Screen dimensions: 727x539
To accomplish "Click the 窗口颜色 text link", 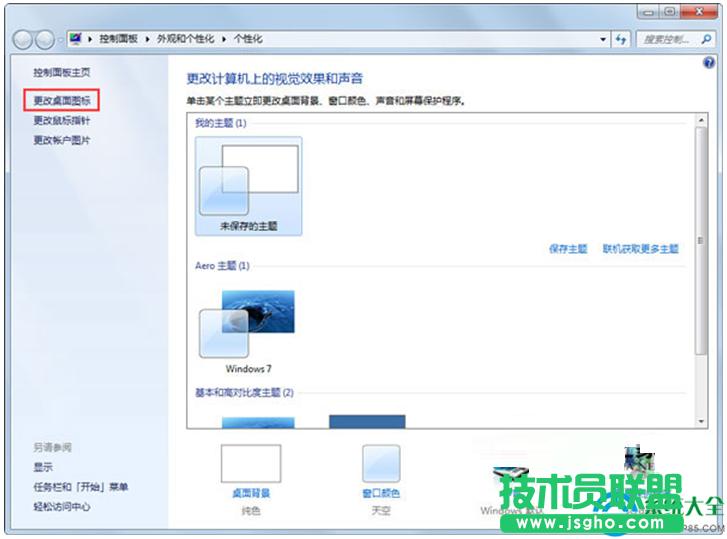I will click(x=381, y=493).
